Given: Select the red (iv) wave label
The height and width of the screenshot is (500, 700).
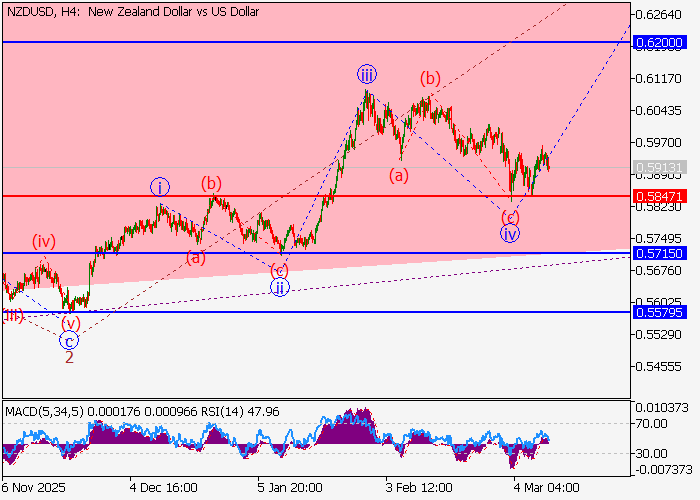Looking at the screenshot, I should (43, 241).
